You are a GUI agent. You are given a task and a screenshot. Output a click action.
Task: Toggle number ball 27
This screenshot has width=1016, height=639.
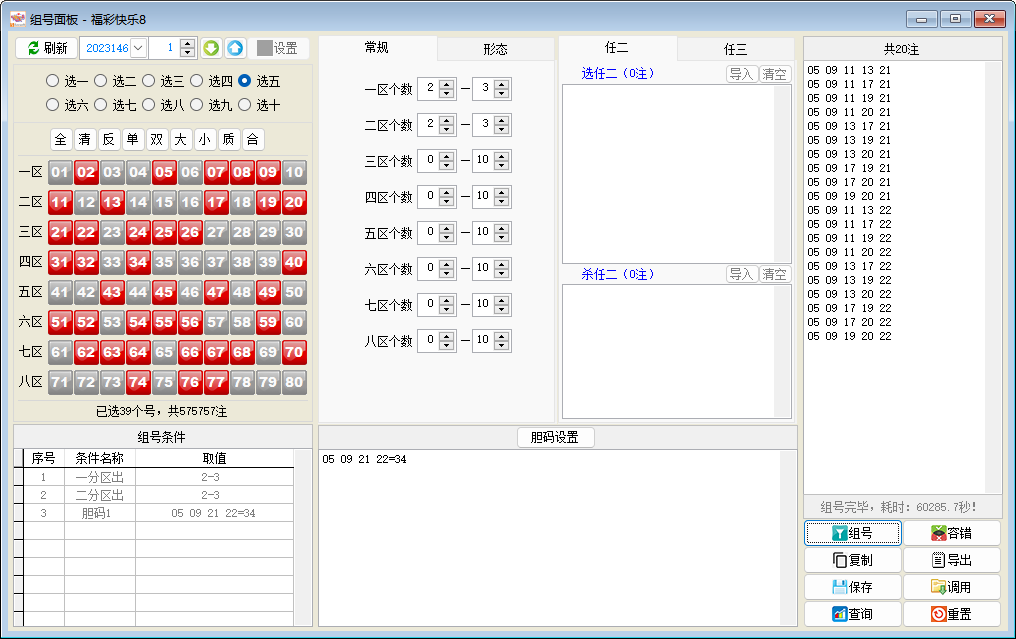click(216, 232)
